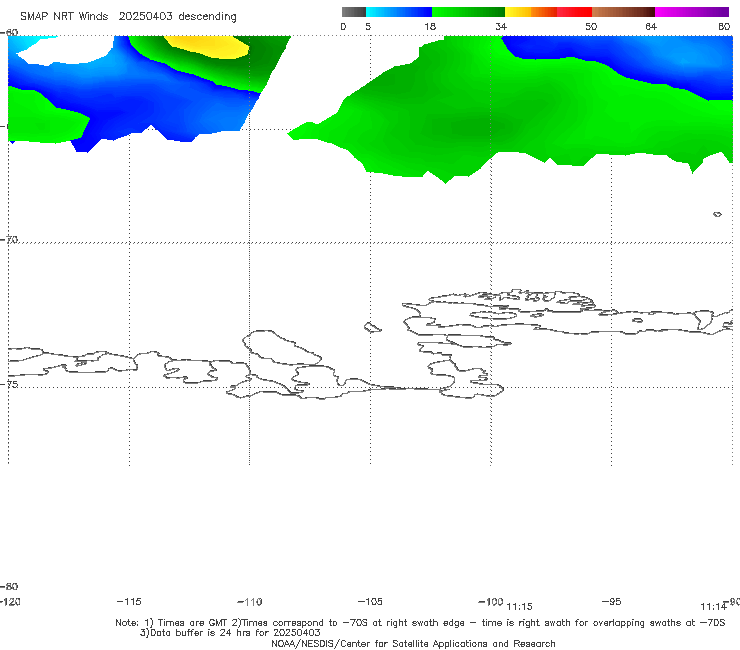
Task: Click the longitude label '-110'
Action: [x=250, y=602]
